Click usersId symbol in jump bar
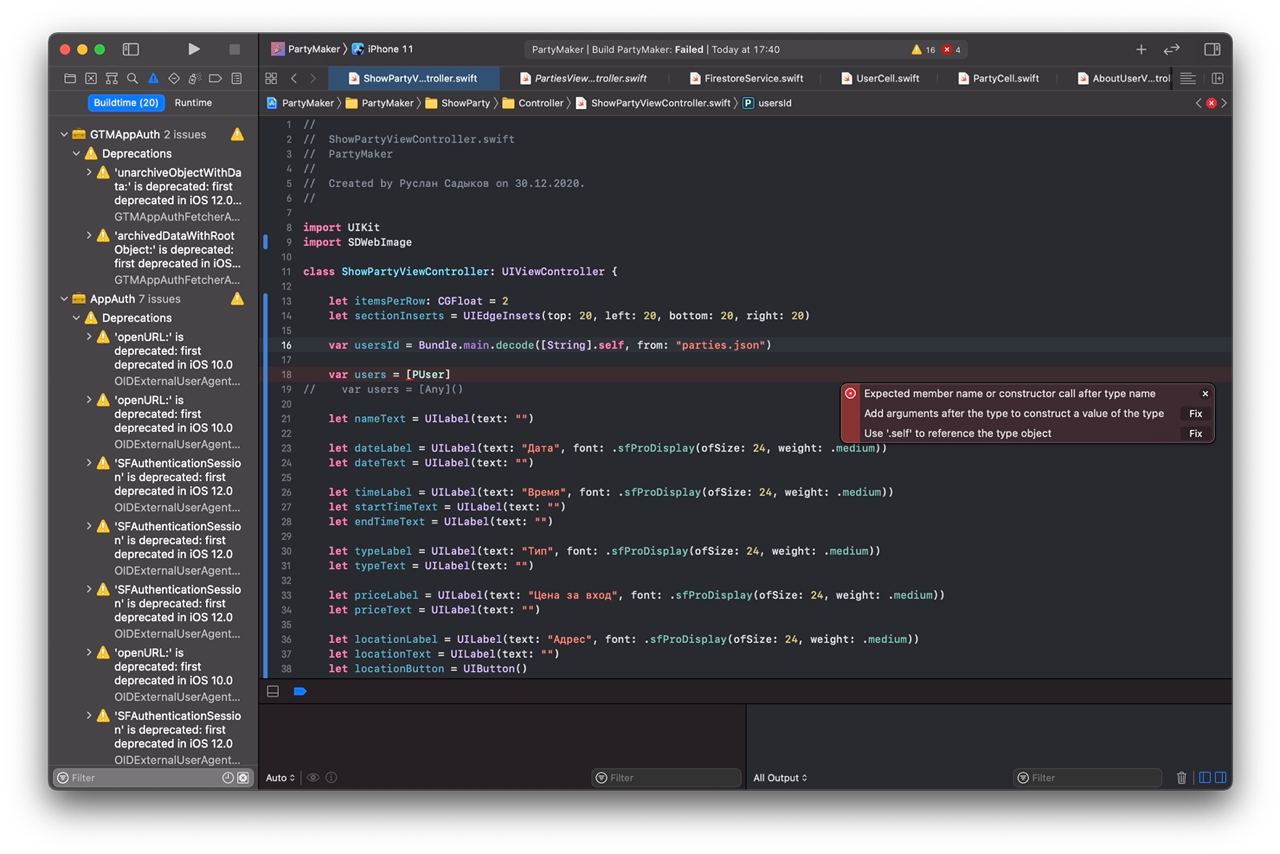 coord(767,103)
